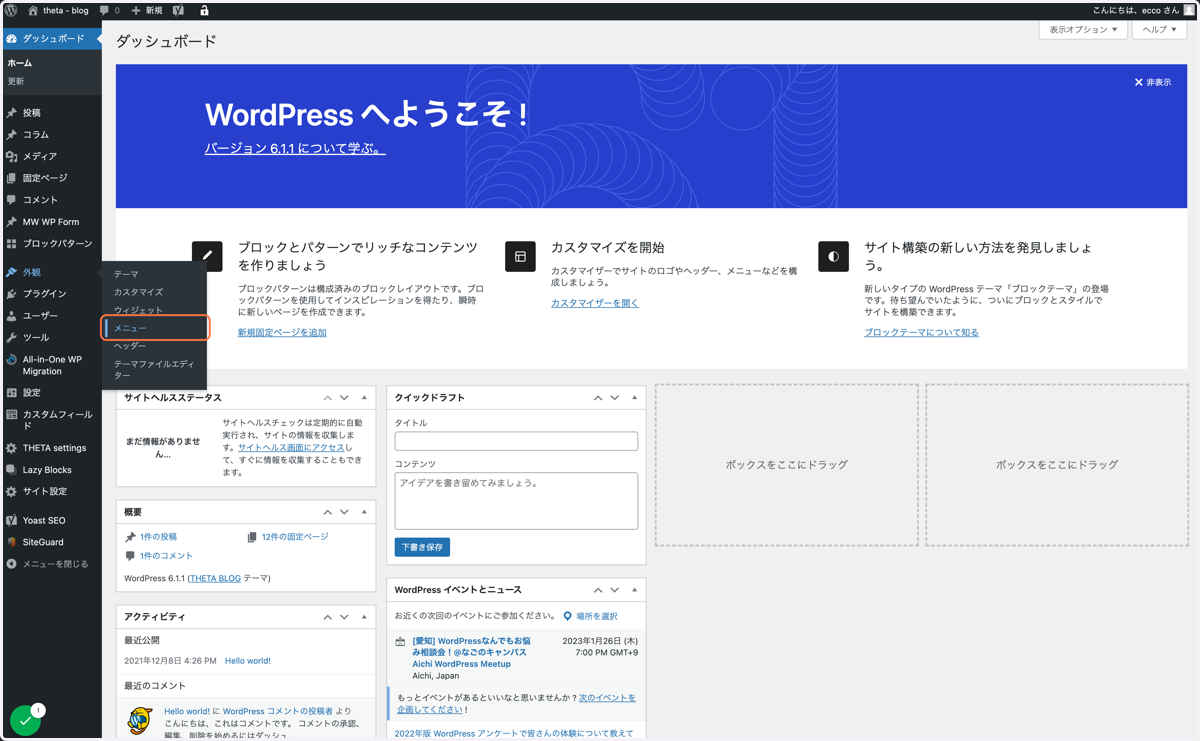Screen dimensions: 1200x741
Task: Click the ユーザー icon in sidebar
Action: (12, 316)
